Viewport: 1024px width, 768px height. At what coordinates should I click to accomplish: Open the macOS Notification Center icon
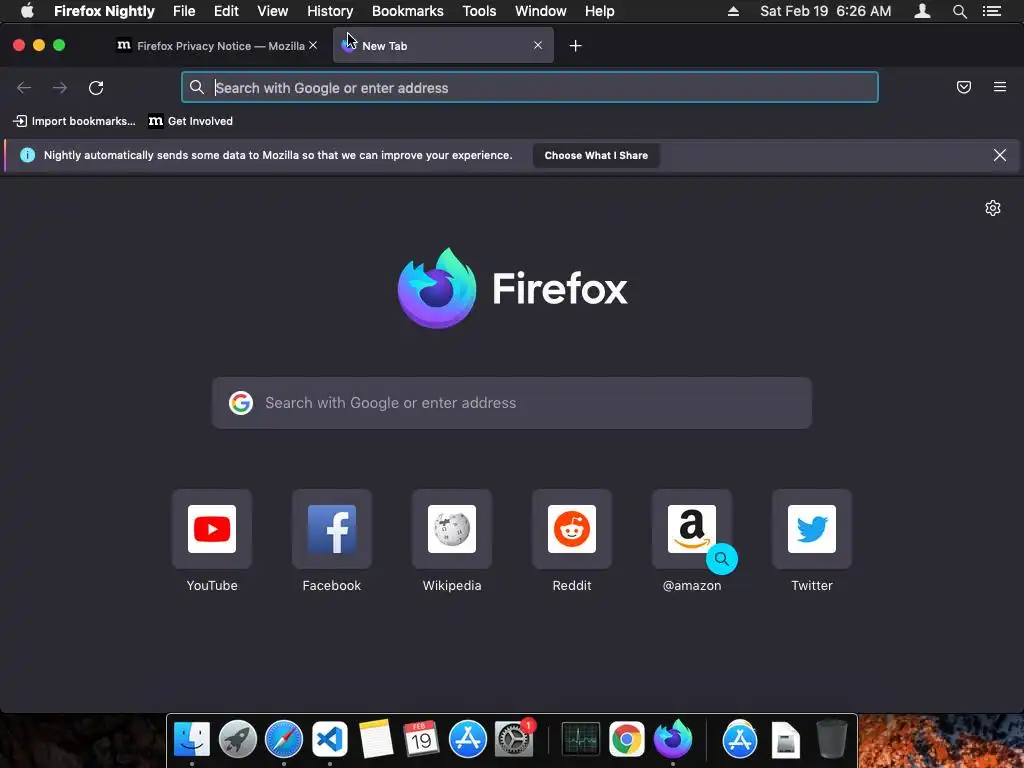click(x=992, y=11)
